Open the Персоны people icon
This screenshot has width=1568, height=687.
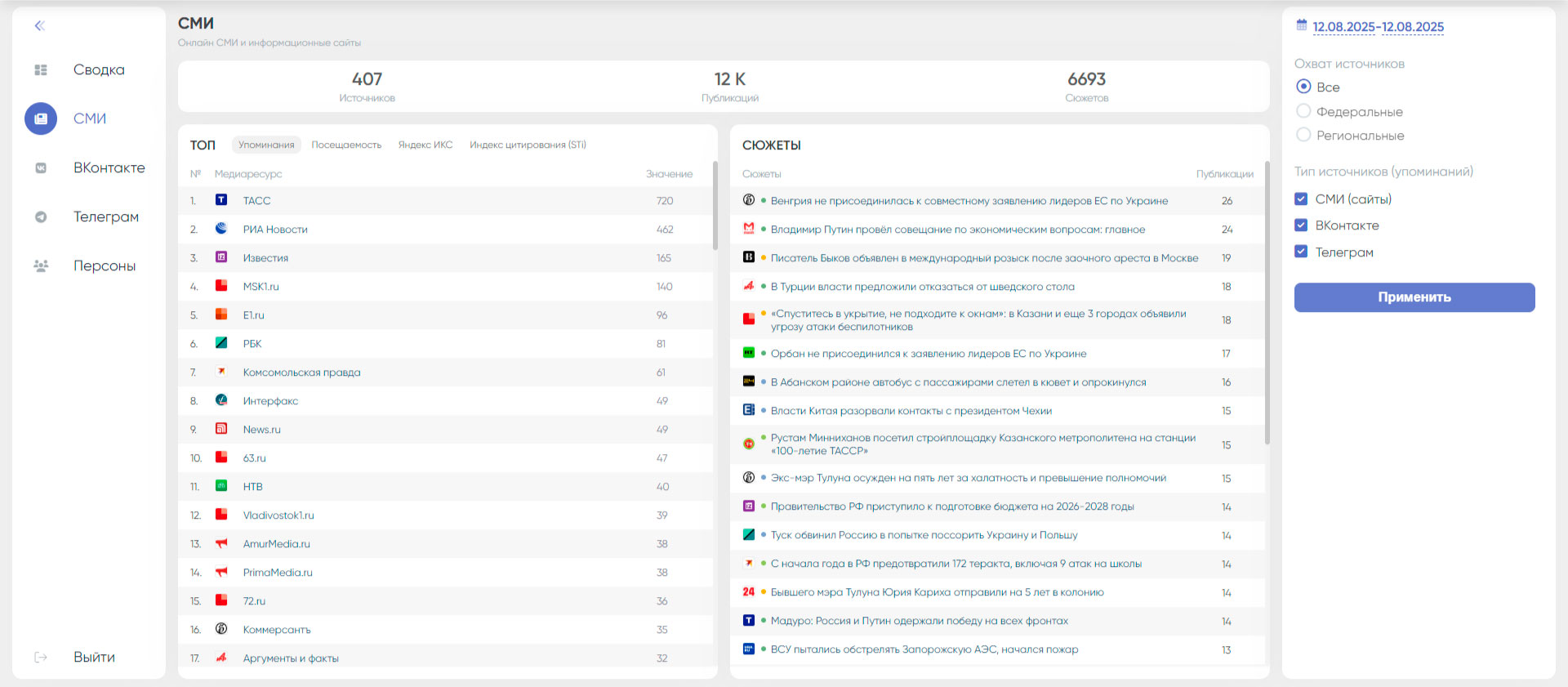41,266
